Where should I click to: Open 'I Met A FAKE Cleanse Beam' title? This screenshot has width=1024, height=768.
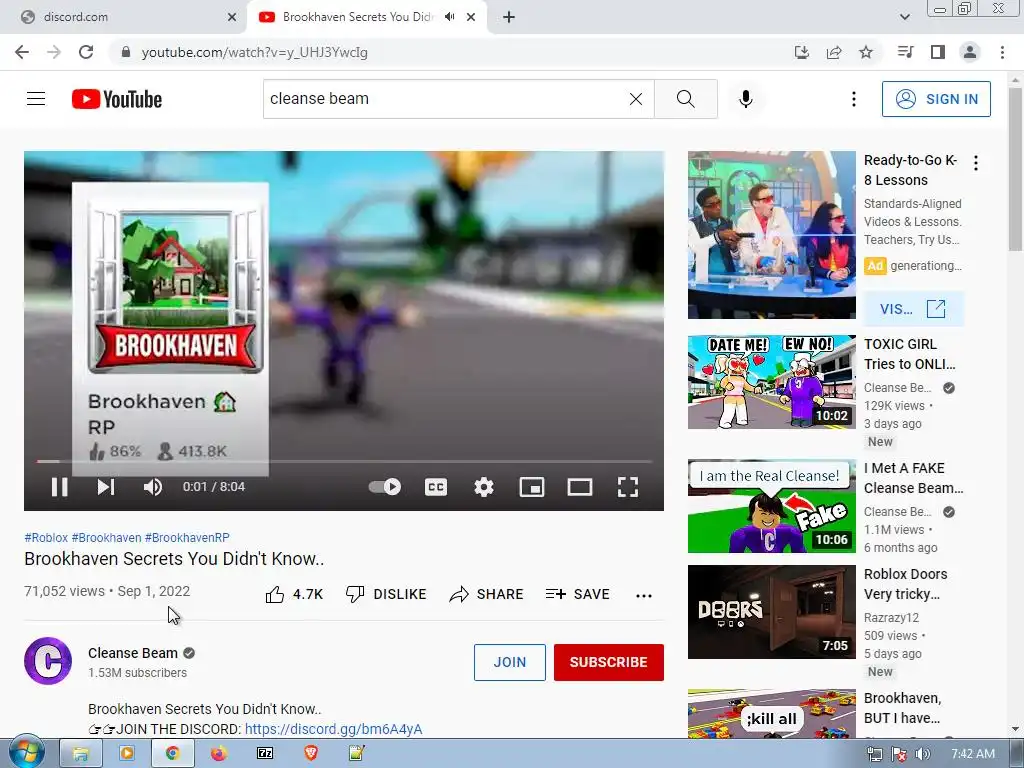click(913, 478)
